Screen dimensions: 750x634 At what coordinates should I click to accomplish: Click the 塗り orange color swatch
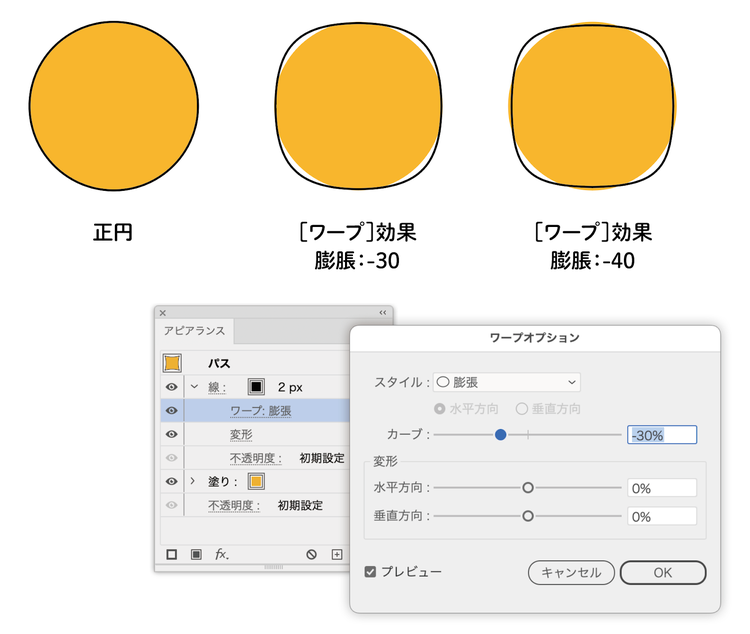256,481
